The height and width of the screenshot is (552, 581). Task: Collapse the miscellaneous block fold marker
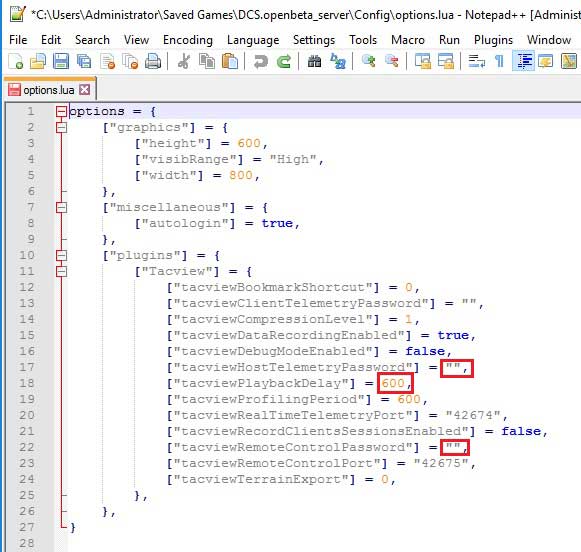[62, 207]
